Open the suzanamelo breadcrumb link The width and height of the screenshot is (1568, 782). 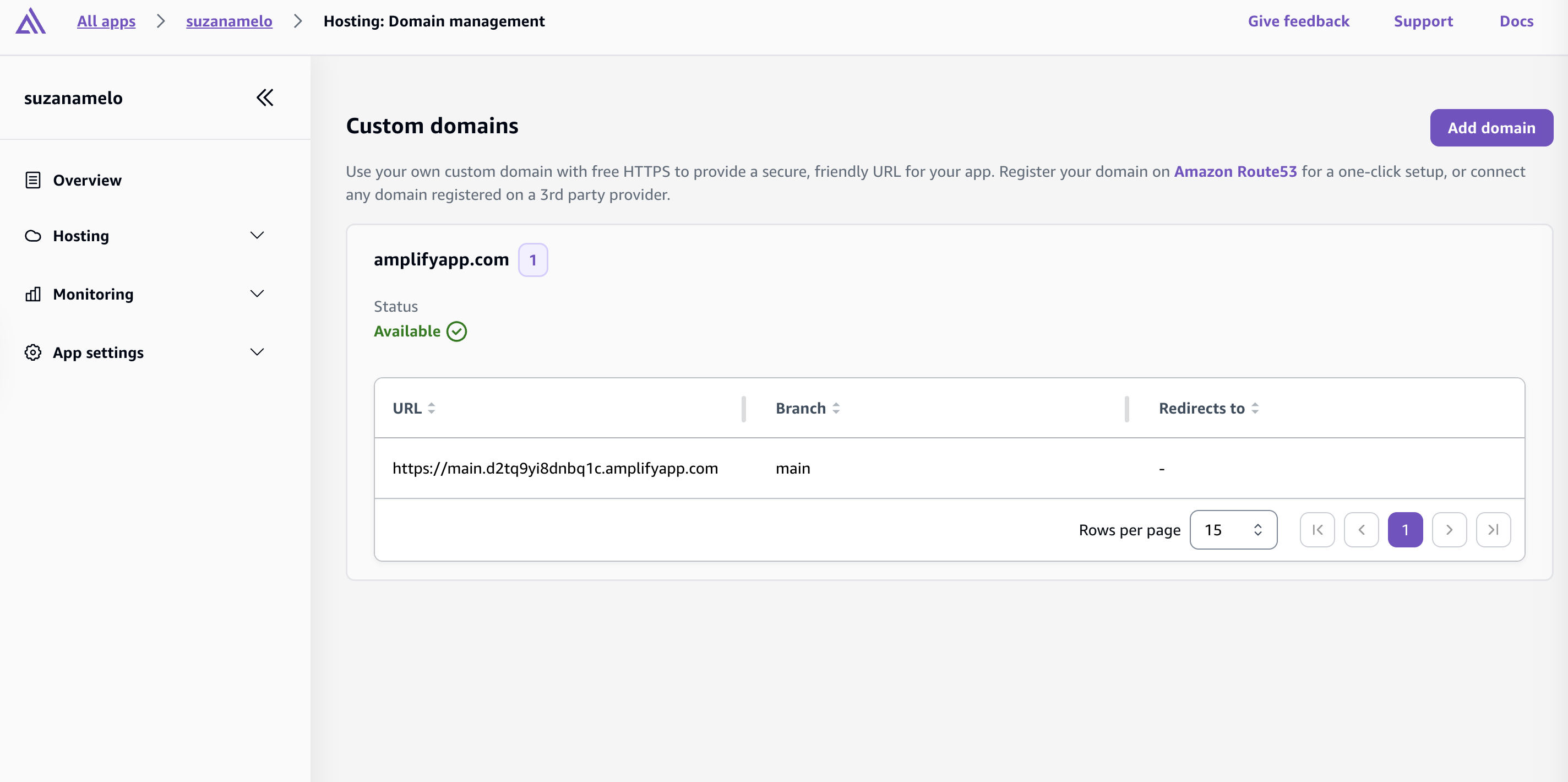(229, 21)
